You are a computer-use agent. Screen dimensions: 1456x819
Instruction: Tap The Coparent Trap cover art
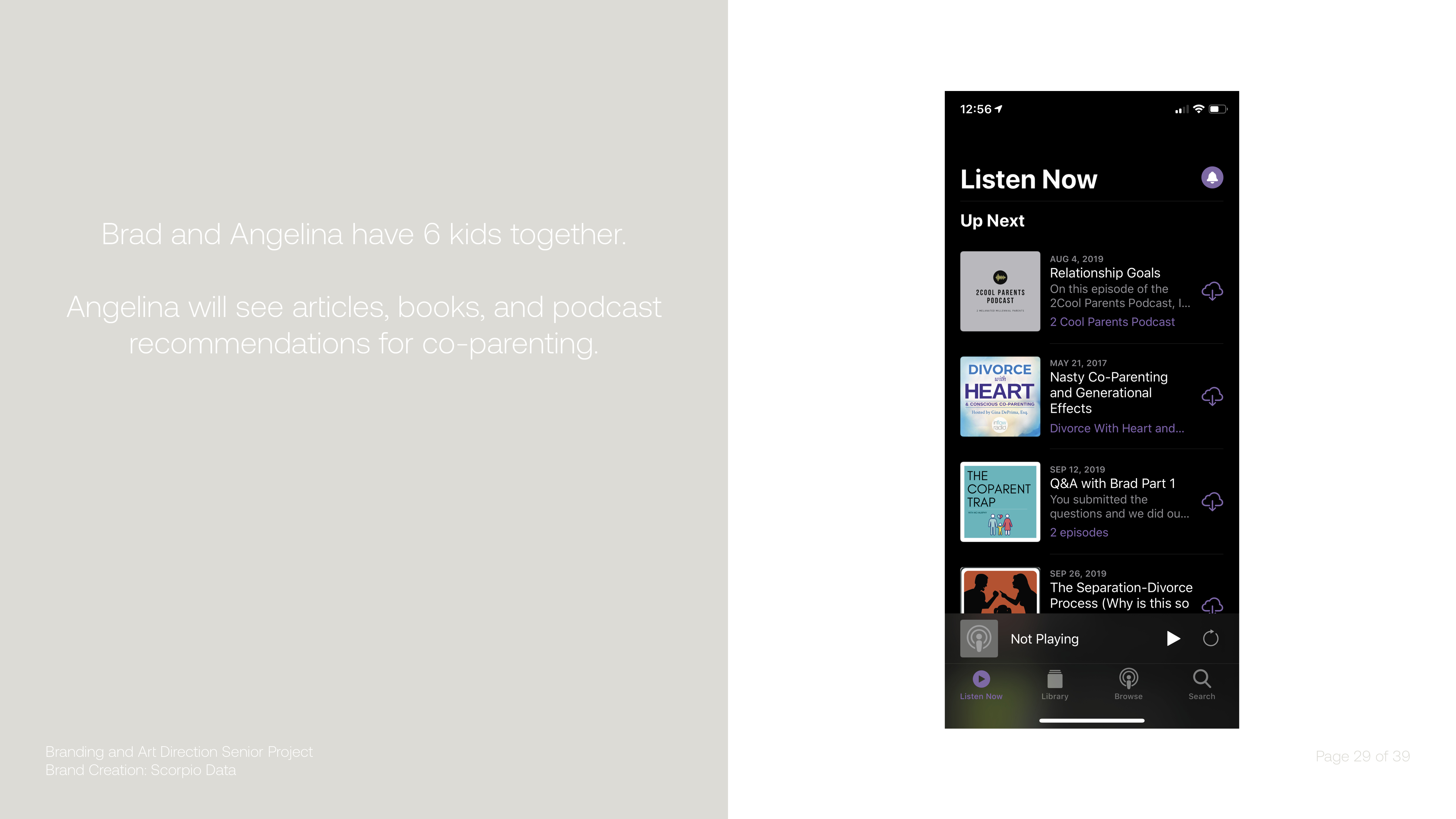click(1000, 501)
